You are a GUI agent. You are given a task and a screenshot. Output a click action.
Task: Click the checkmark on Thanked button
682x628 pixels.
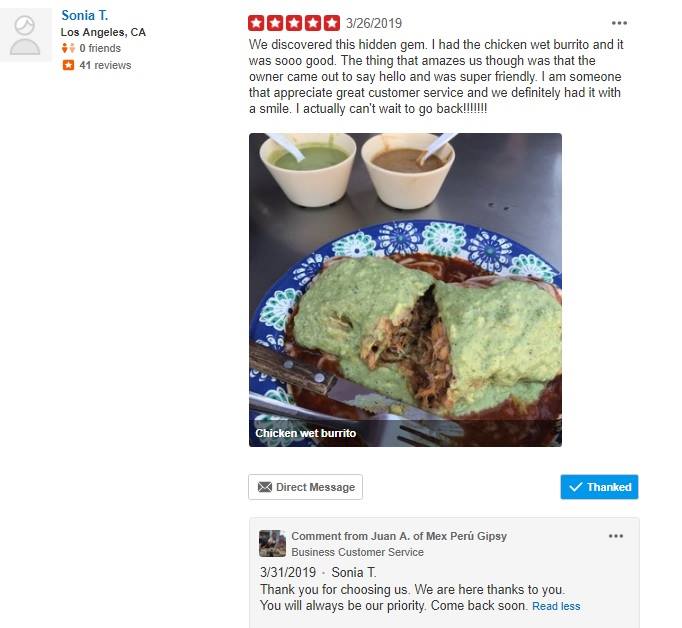tap(575, 487)
